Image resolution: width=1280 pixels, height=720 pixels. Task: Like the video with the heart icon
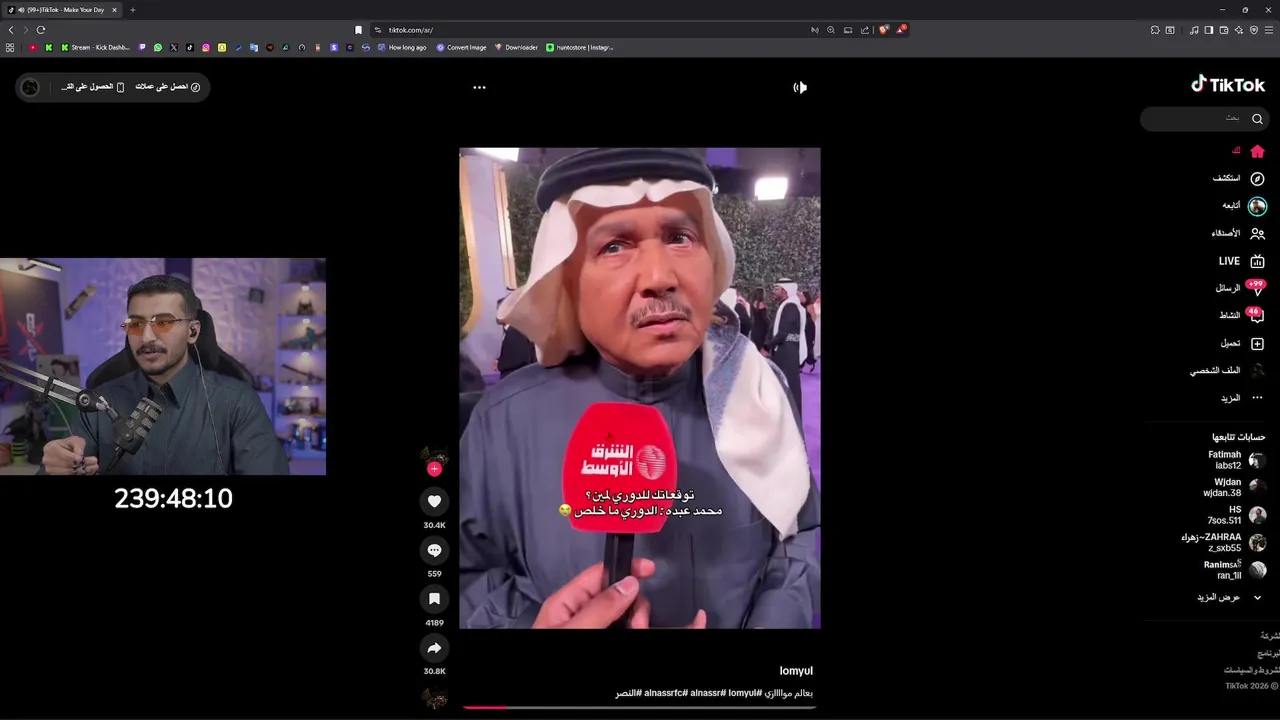click(x=434, y=501)
